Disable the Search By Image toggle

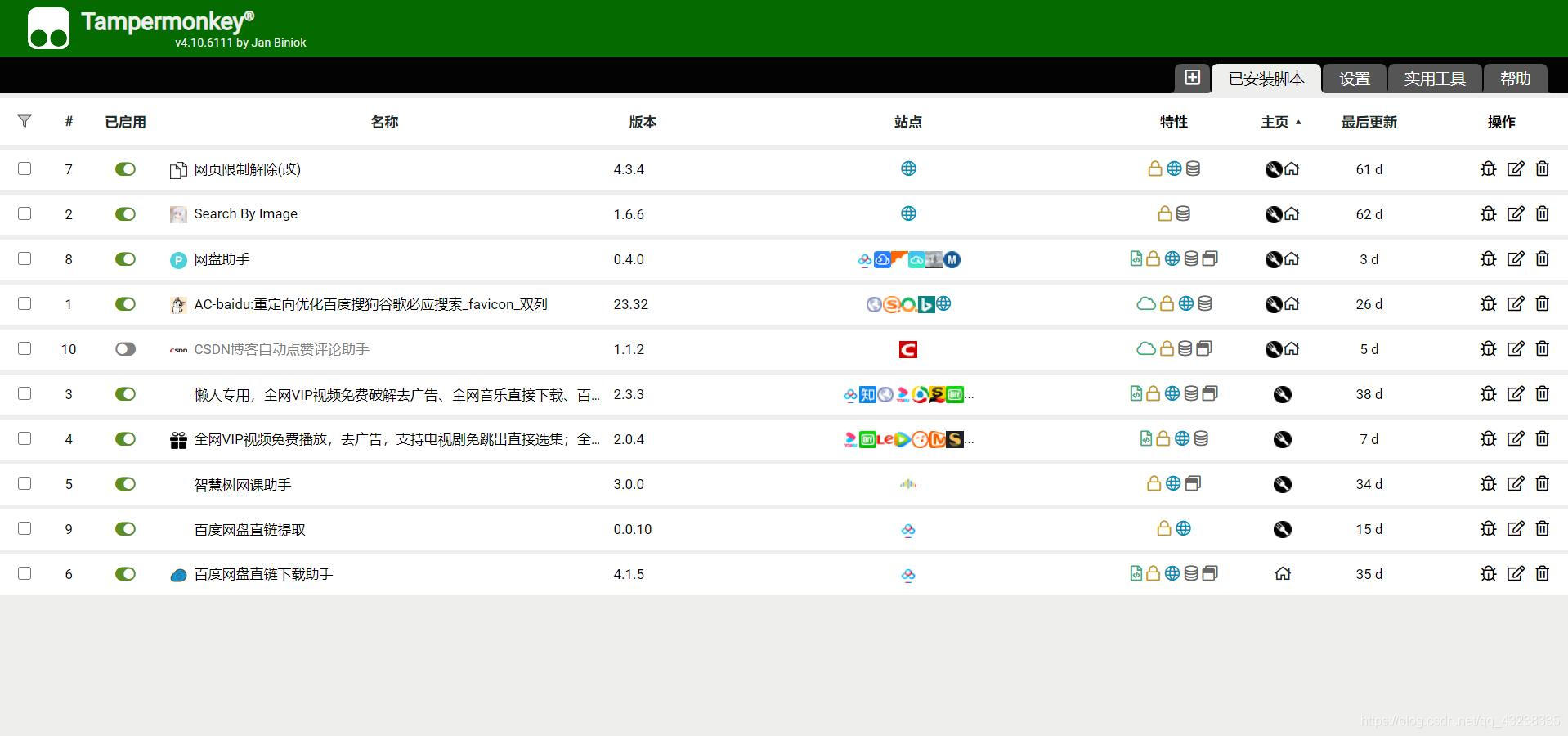pos(125,214)
